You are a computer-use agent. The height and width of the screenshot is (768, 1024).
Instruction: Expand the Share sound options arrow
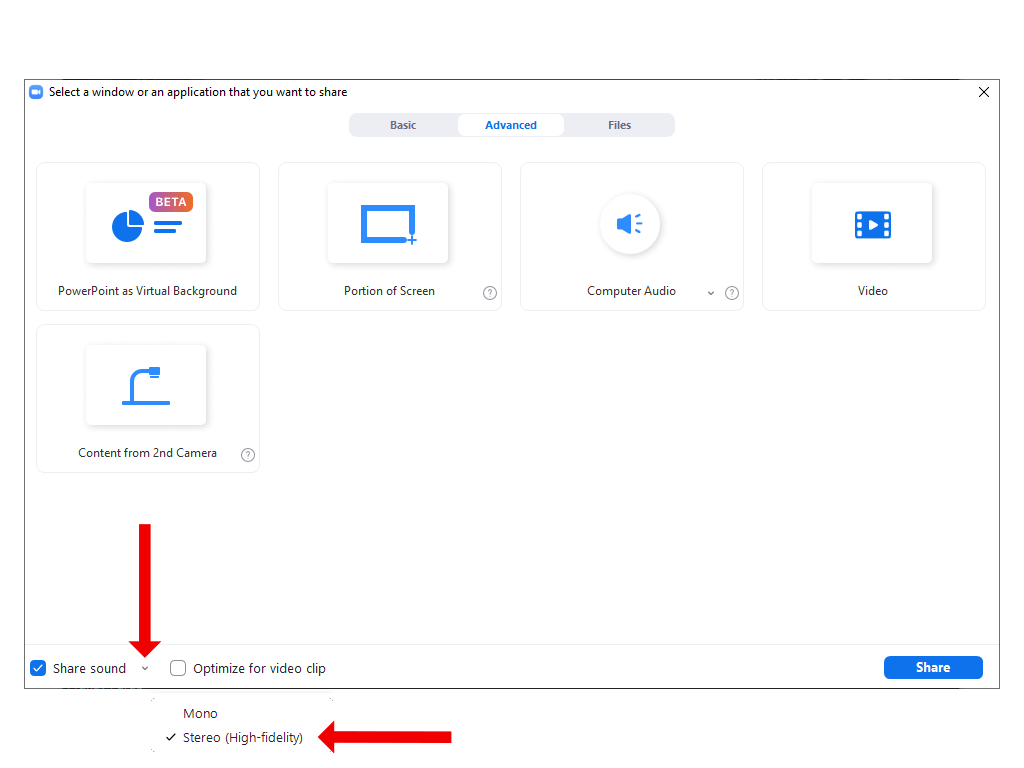145,668
